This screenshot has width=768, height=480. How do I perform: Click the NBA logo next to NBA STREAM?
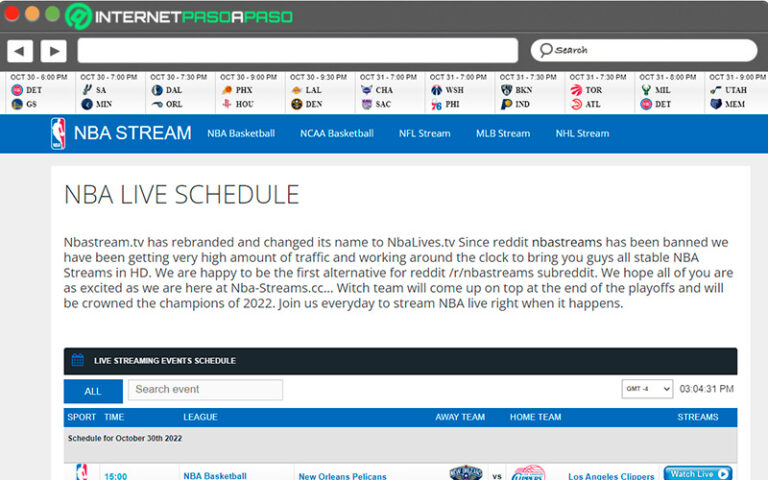(x=58, y=133)
